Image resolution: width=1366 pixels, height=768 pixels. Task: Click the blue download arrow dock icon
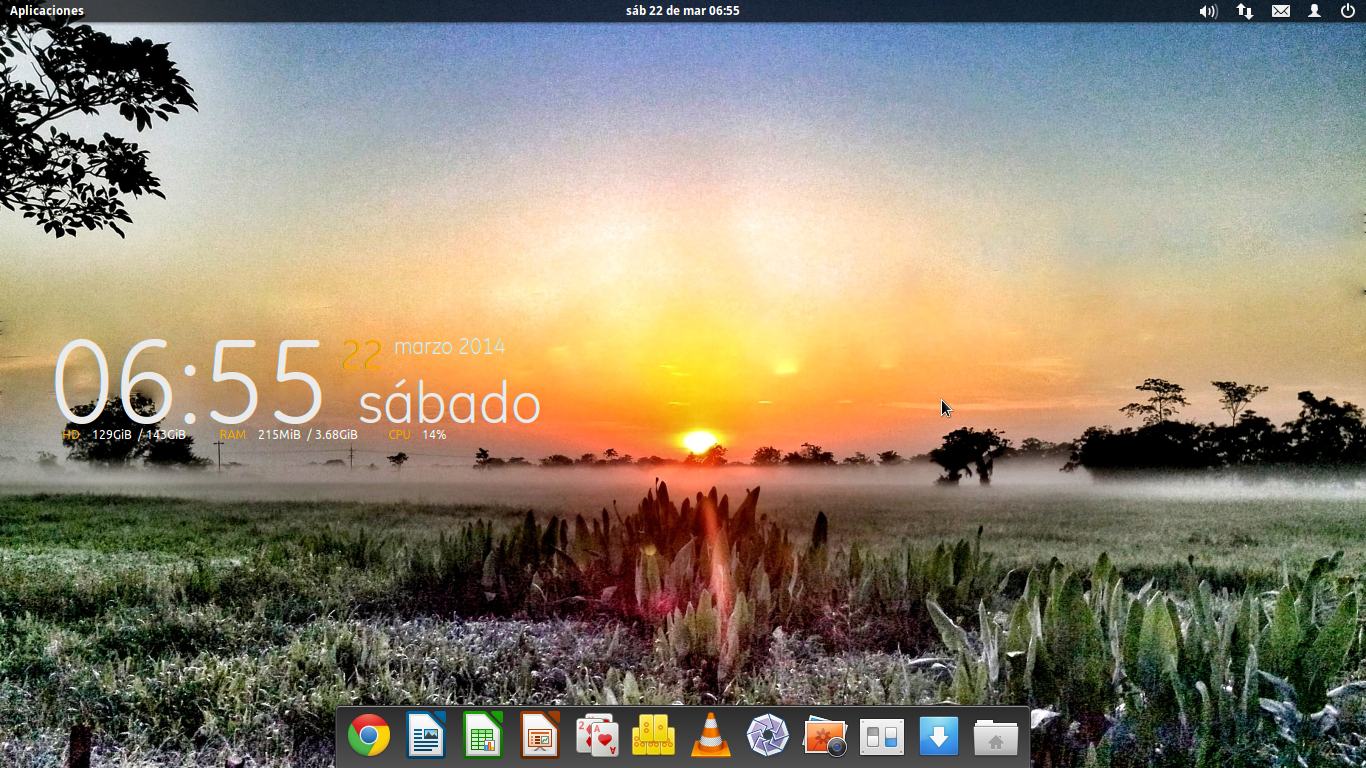[939, 737]
